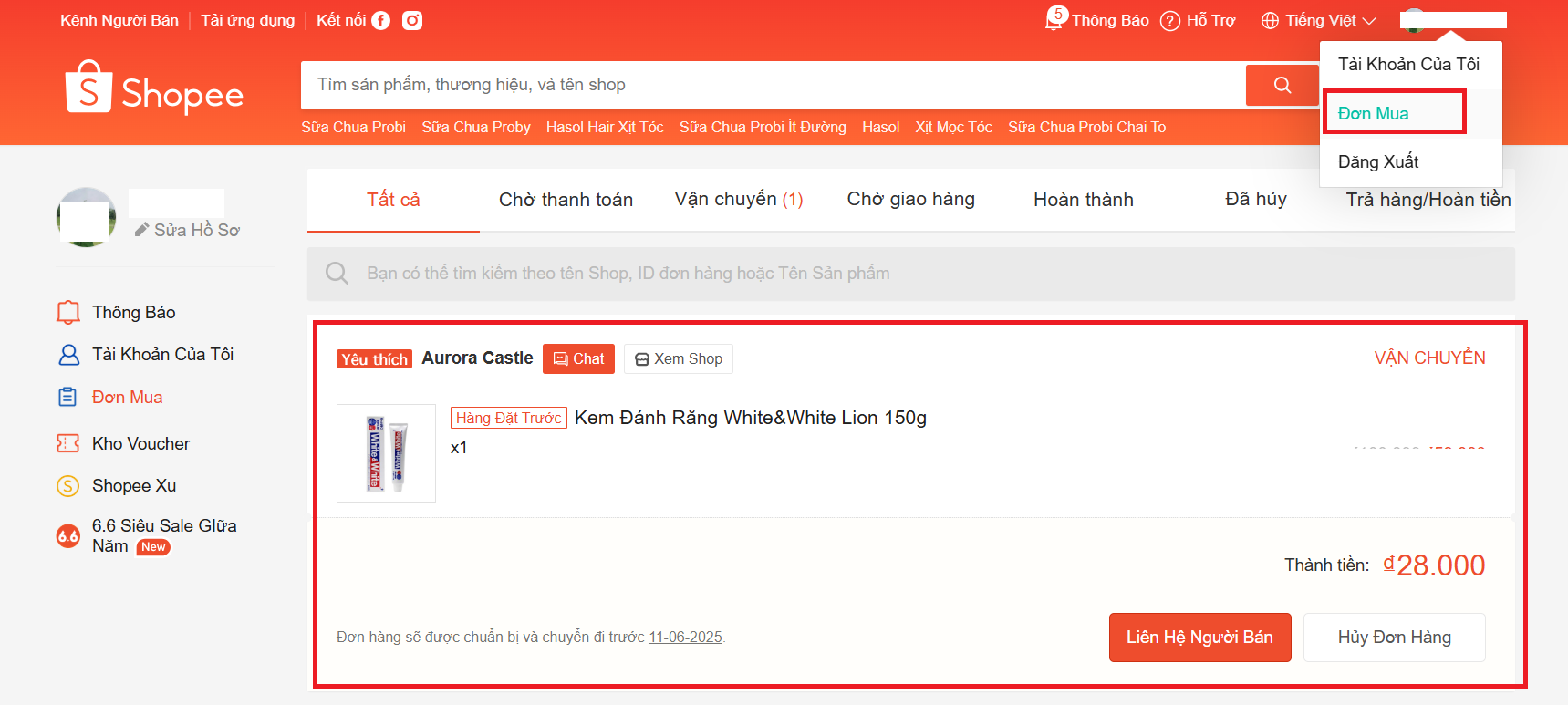
Task: Click the orange search magnifier button
Action: coord(1282,85)
